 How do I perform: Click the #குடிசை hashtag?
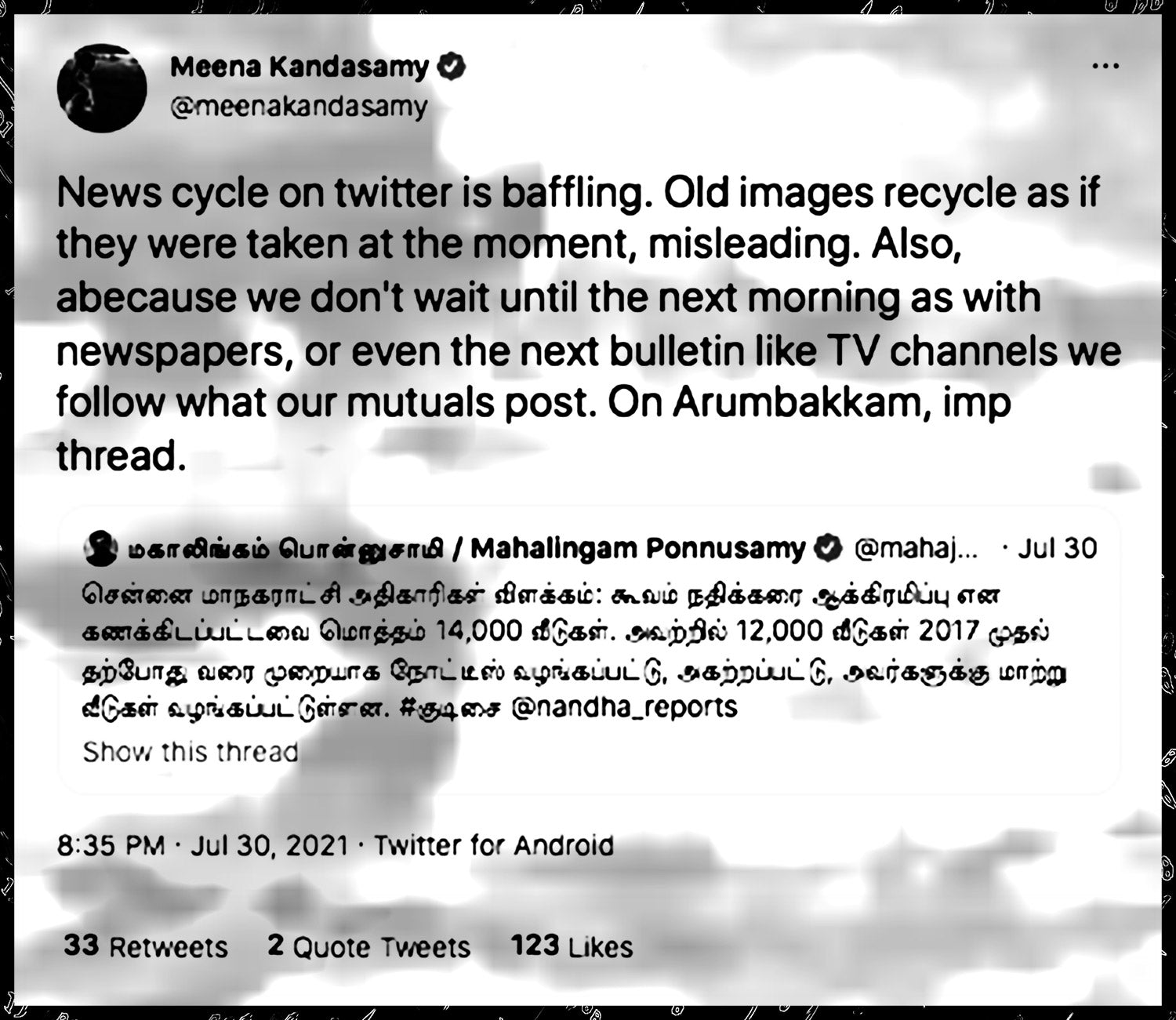450,707
